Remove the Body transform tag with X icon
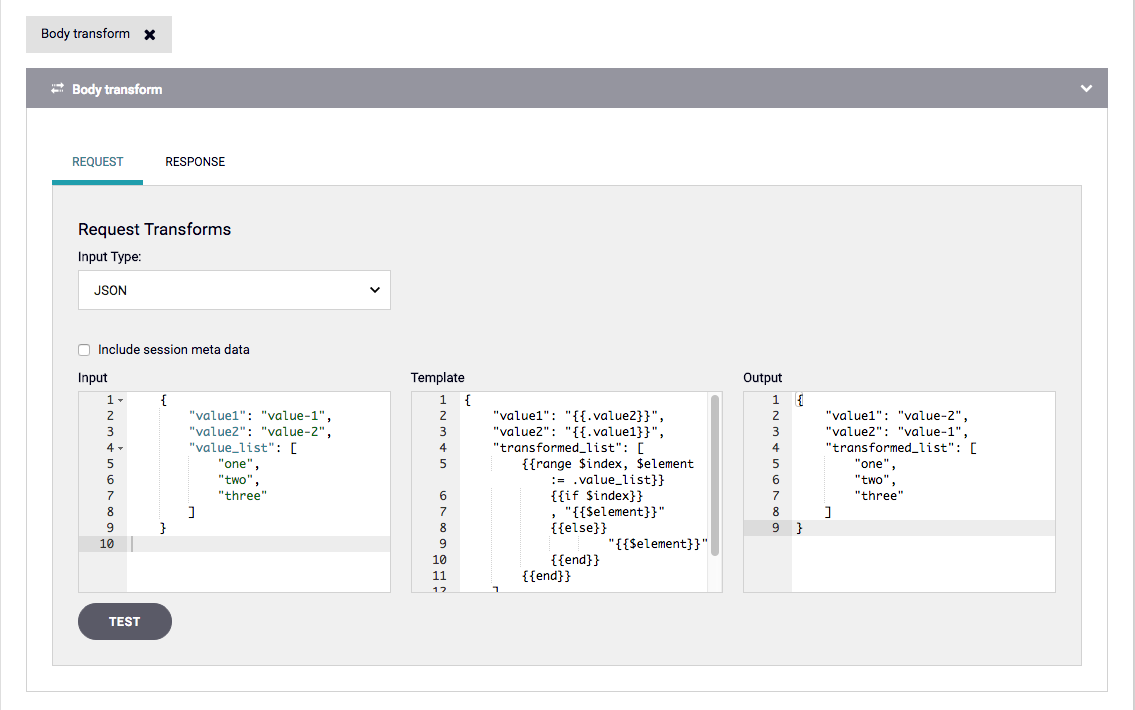This screenshot has height=710, width=1135. point(150,34)
